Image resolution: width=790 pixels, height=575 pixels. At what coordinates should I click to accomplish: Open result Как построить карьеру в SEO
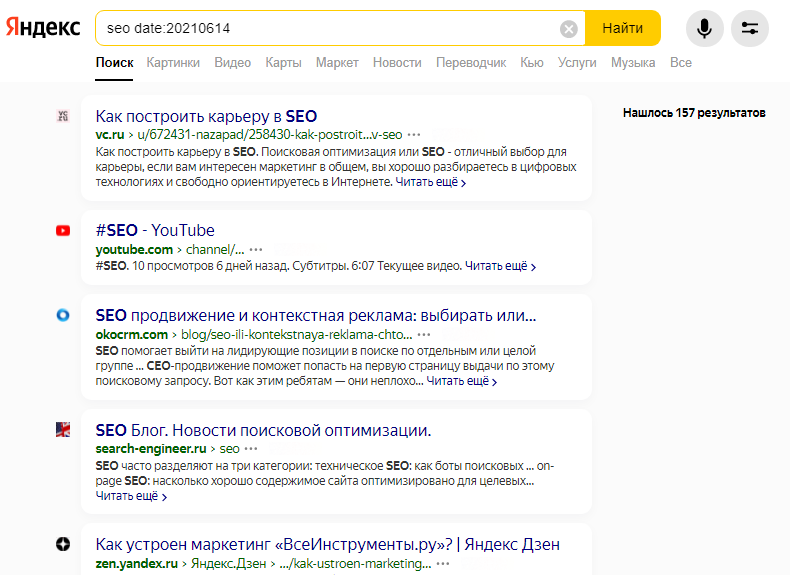point(206,116)
